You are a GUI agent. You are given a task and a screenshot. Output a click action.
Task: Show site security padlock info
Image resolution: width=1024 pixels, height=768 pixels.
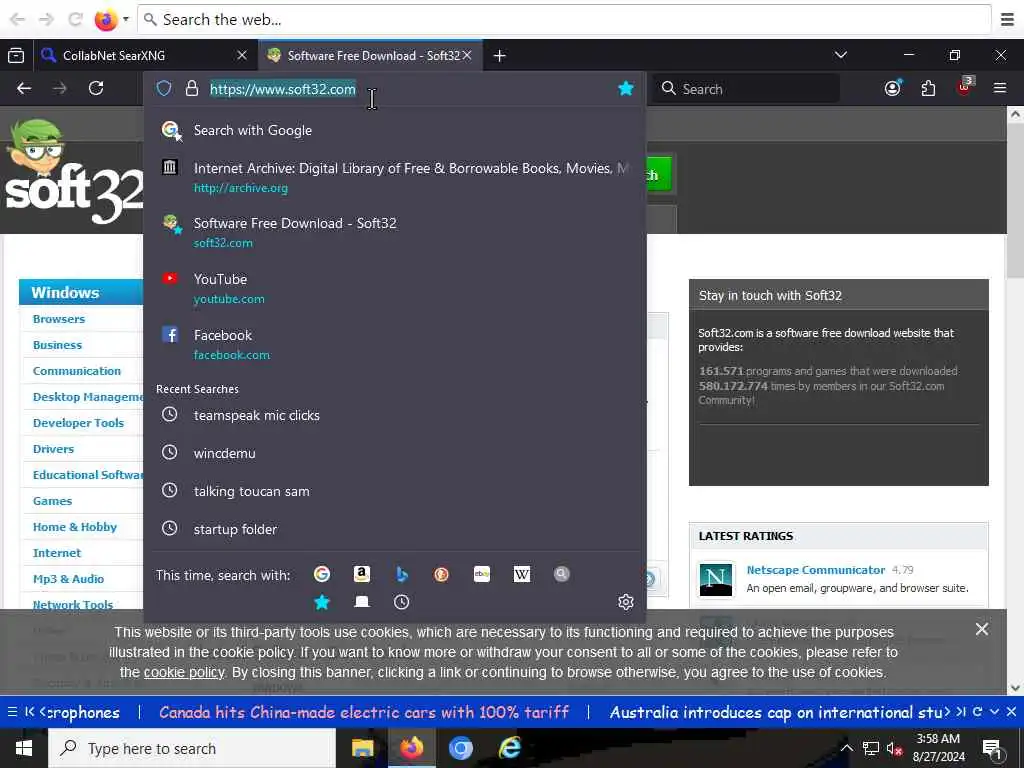click(x=191, y=89)
